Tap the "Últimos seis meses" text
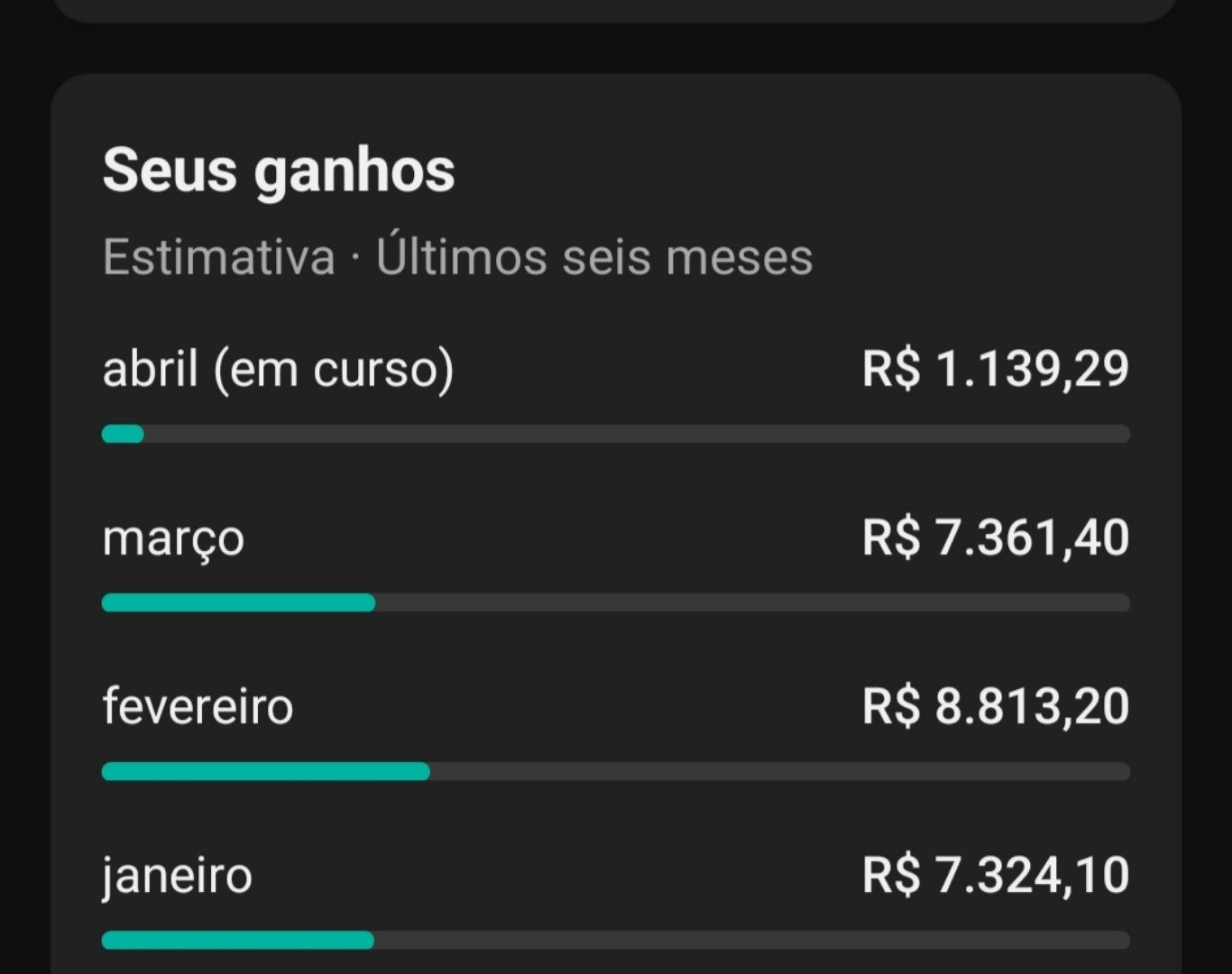Image resolution: width=1232 pixels, height=974 pixels. (x=594, y=257)
